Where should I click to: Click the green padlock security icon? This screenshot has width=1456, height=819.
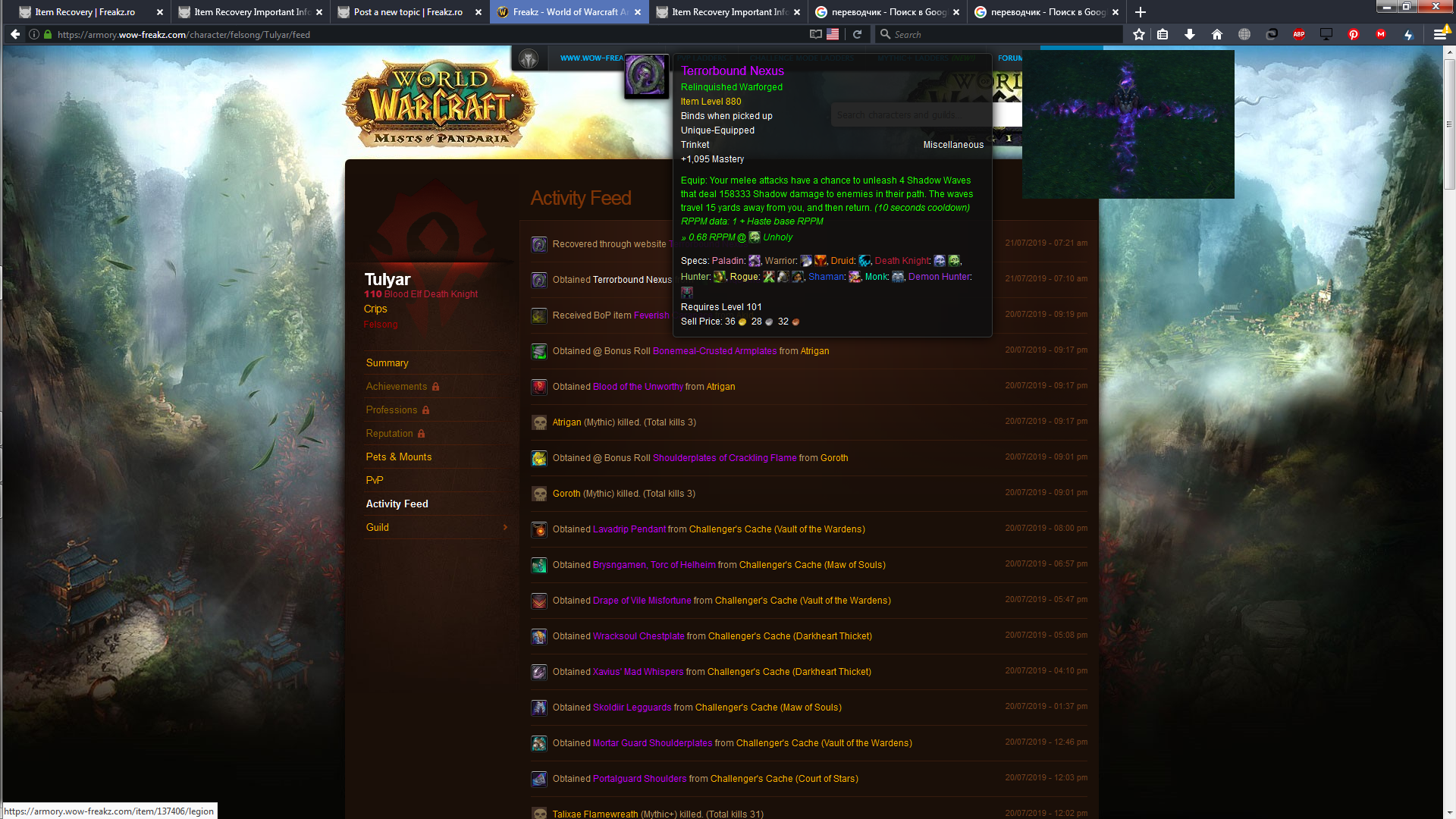coord(48,34)
